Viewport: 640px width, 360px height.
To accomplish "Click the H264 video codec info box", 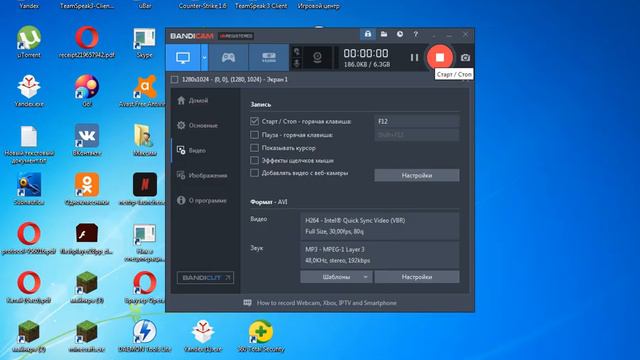I will click(380, 226).
